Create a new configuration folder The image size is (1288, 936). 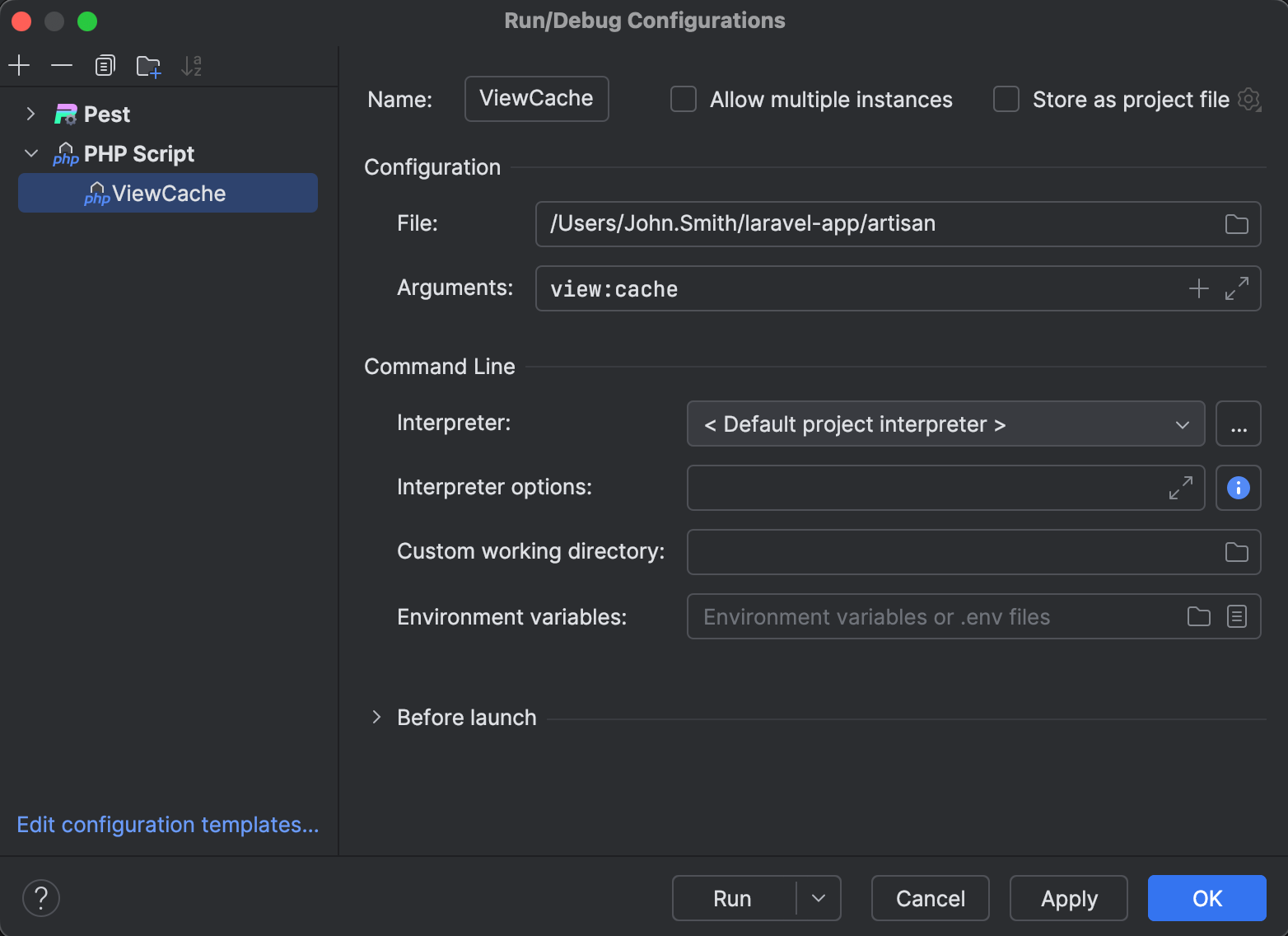pyautogui.click(x=148, y=65)
